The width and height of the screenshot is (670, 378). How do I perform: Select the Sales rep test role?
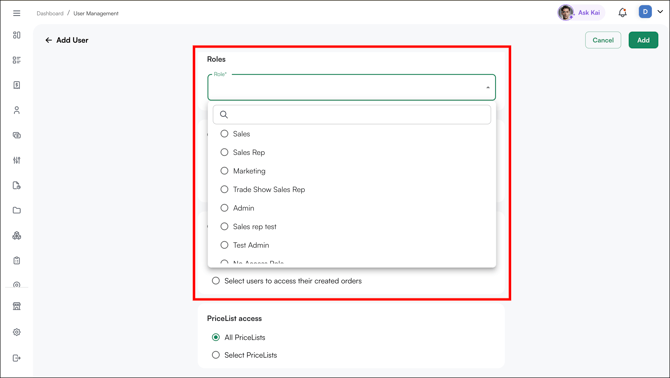click(x=224, y=226)
